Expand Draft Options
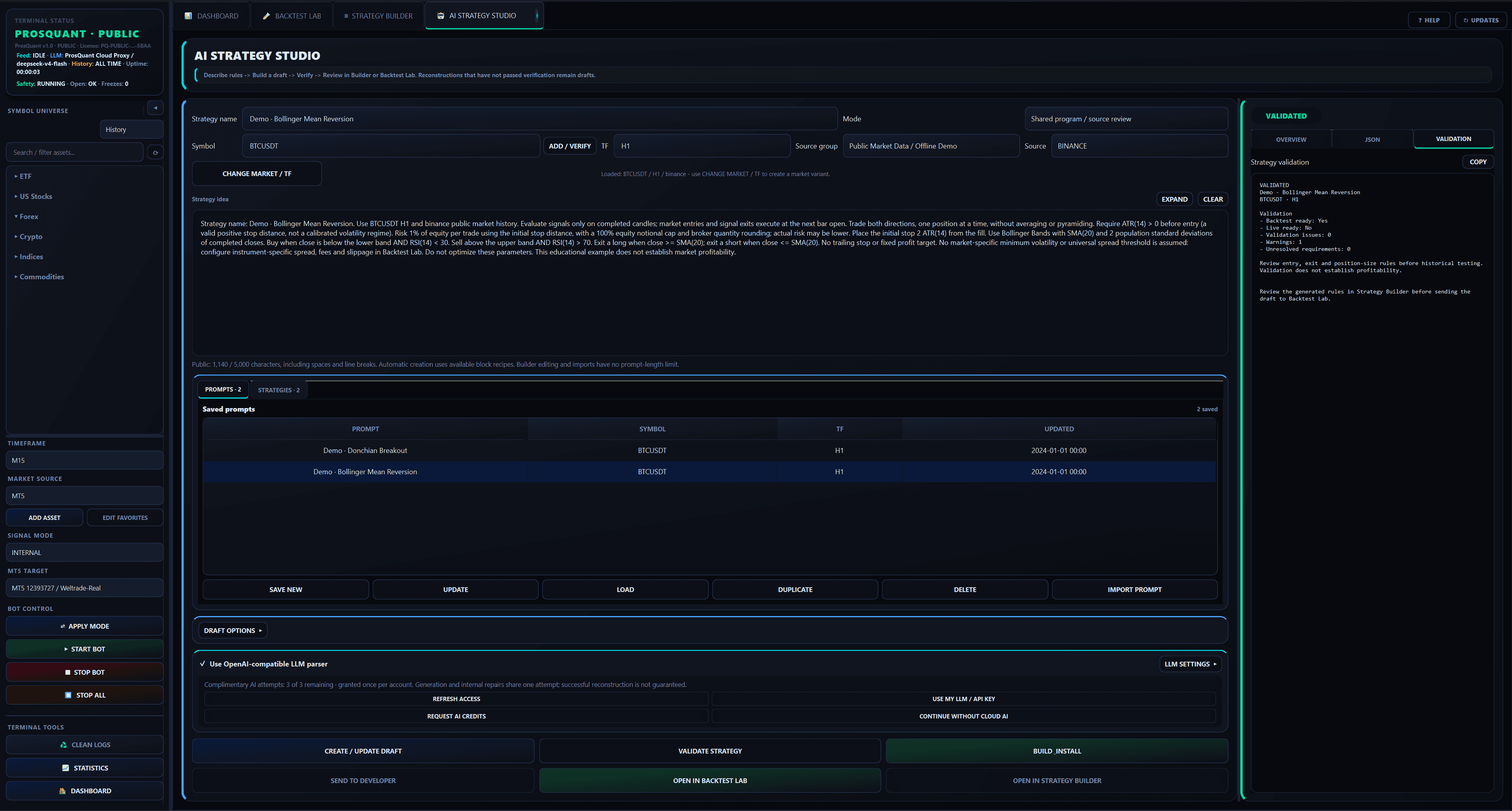 [232, 631]
